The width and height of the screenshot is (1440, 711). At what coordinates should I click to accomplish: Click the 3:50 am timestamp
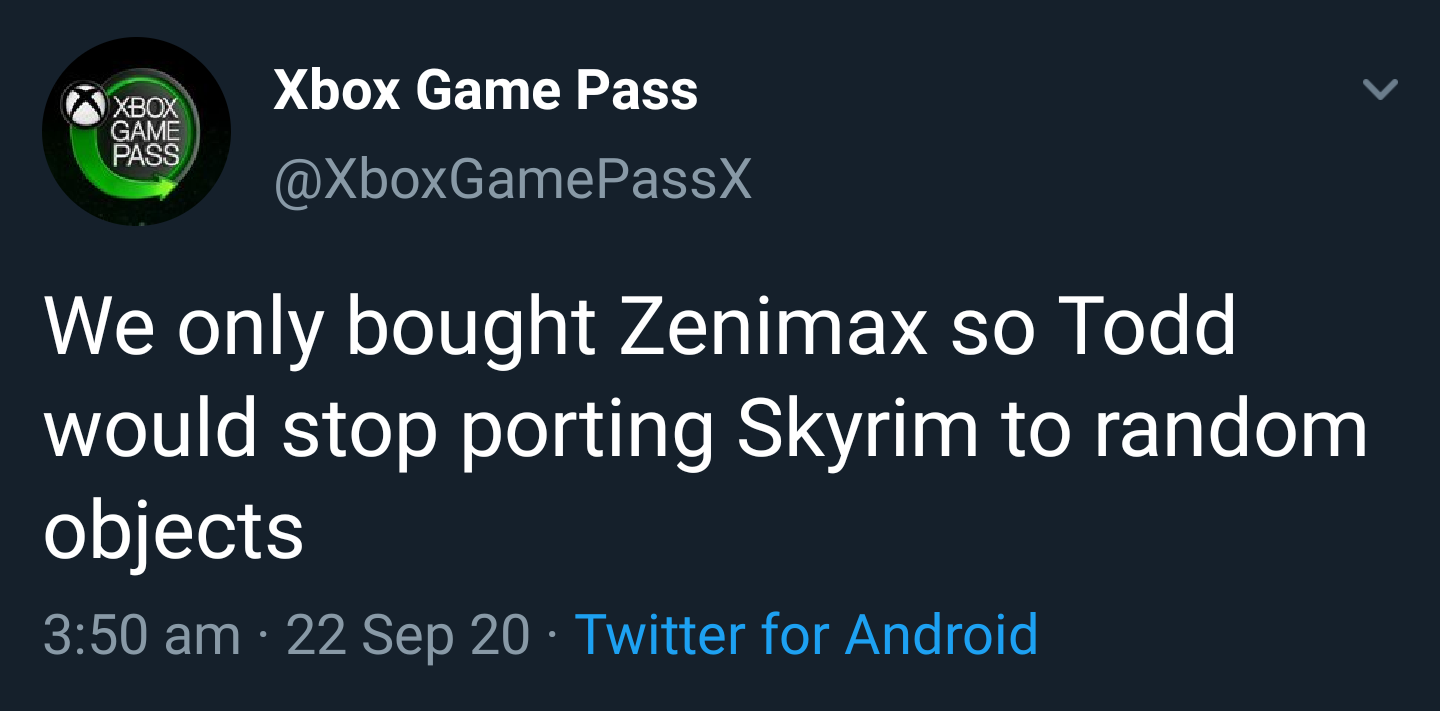pos(141,634)
